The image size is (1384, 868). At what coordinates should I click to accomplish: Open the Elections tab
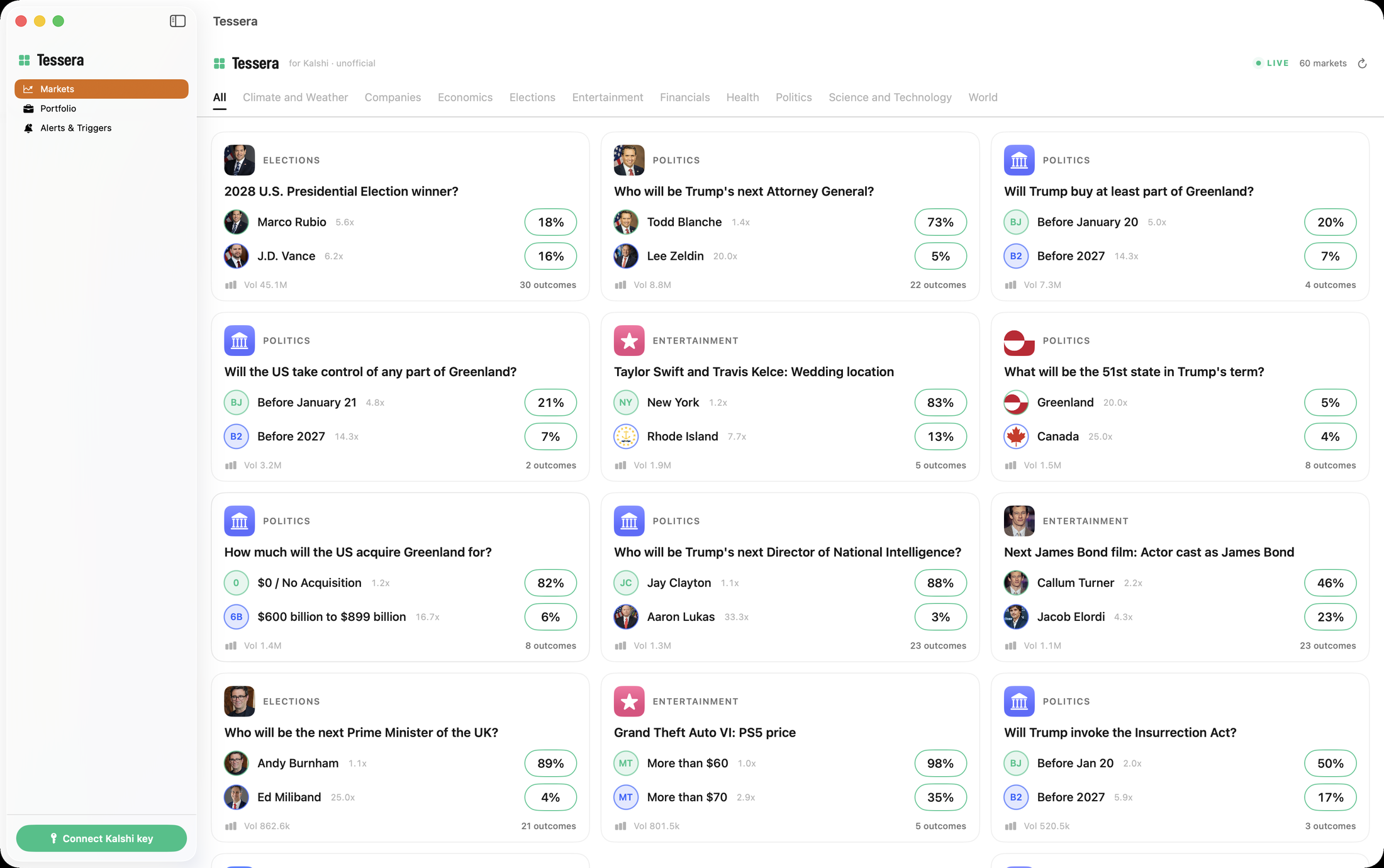532,97
